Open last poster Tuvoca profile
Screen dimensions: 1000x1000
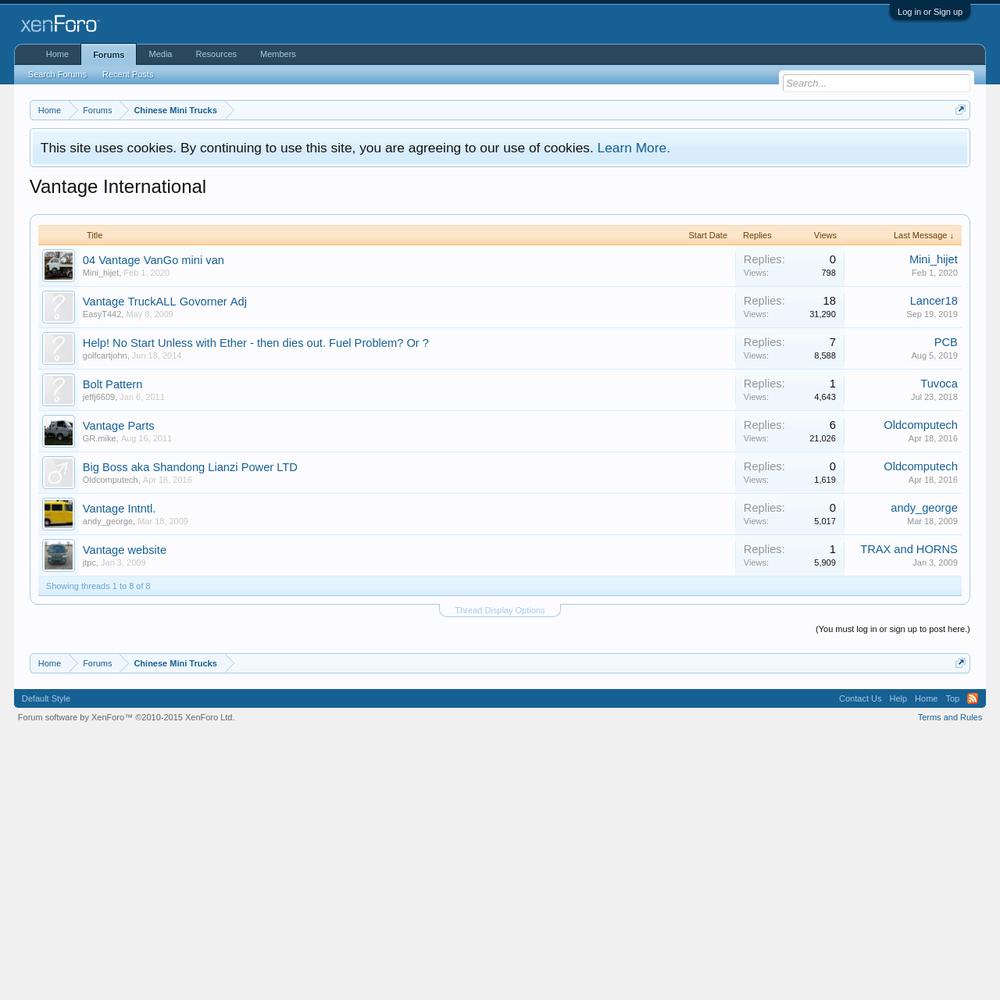[x=938, y=384]
